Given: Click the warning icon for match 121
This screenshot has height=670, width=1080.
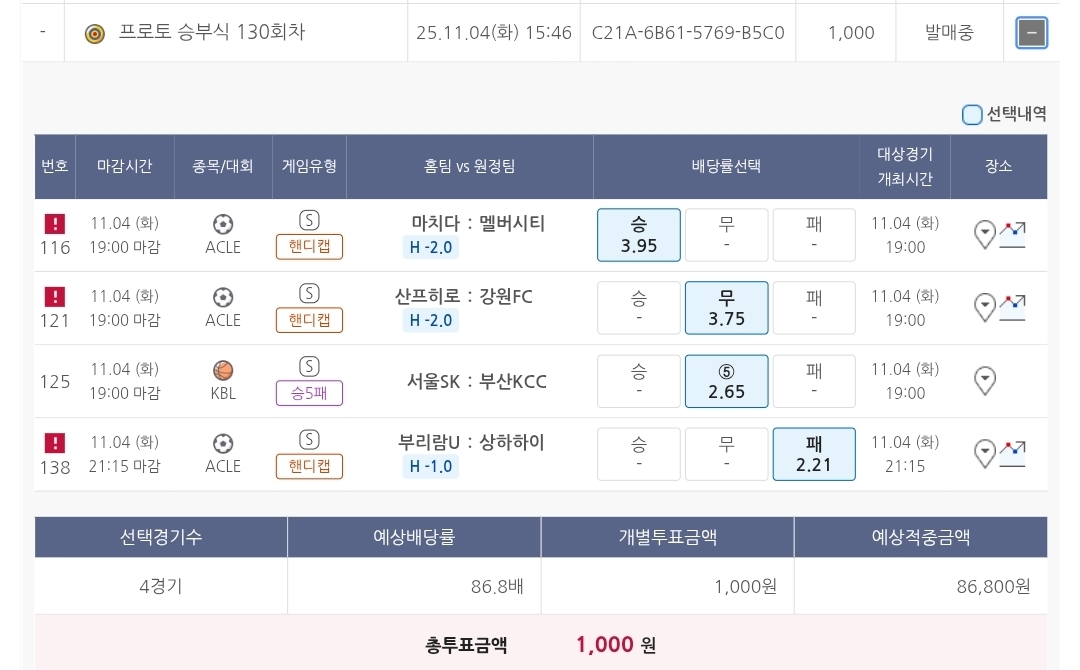Looking at the screenshot, I should [56, 297].
